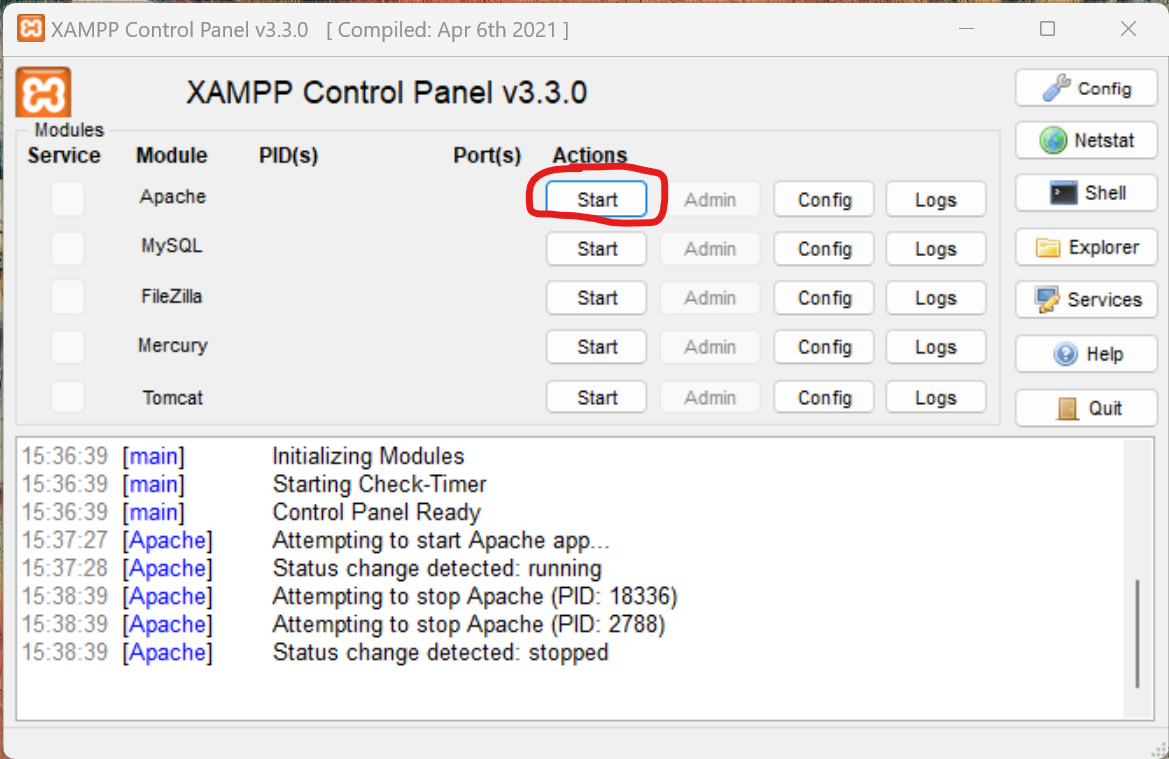Toggle the Tomcat service checkbox
This screenshot has width=1169, height=759.
click(68, 398)
